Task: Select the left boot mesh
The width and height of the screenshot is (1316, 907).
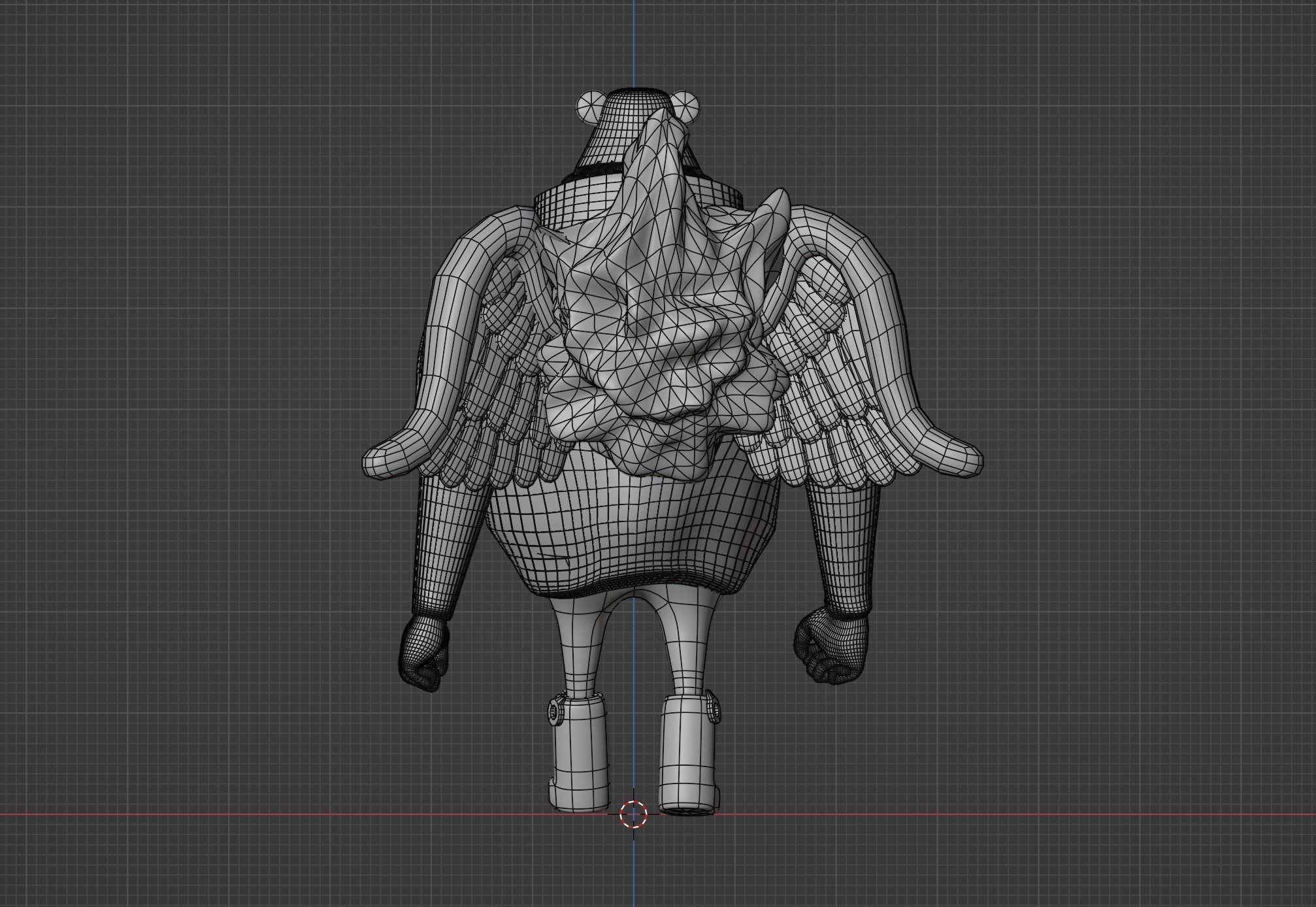Action: click(580, 753)
